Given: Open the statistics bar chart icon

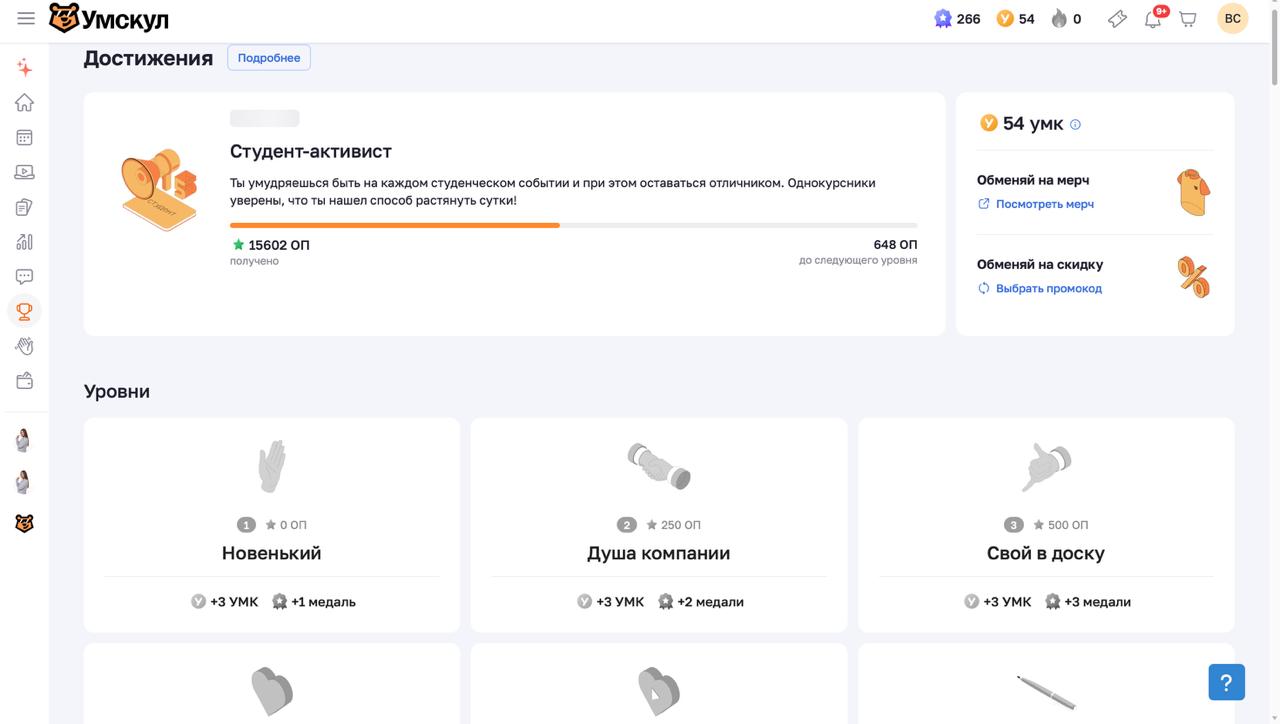Looking at the screenshot, I should (24, 242).
